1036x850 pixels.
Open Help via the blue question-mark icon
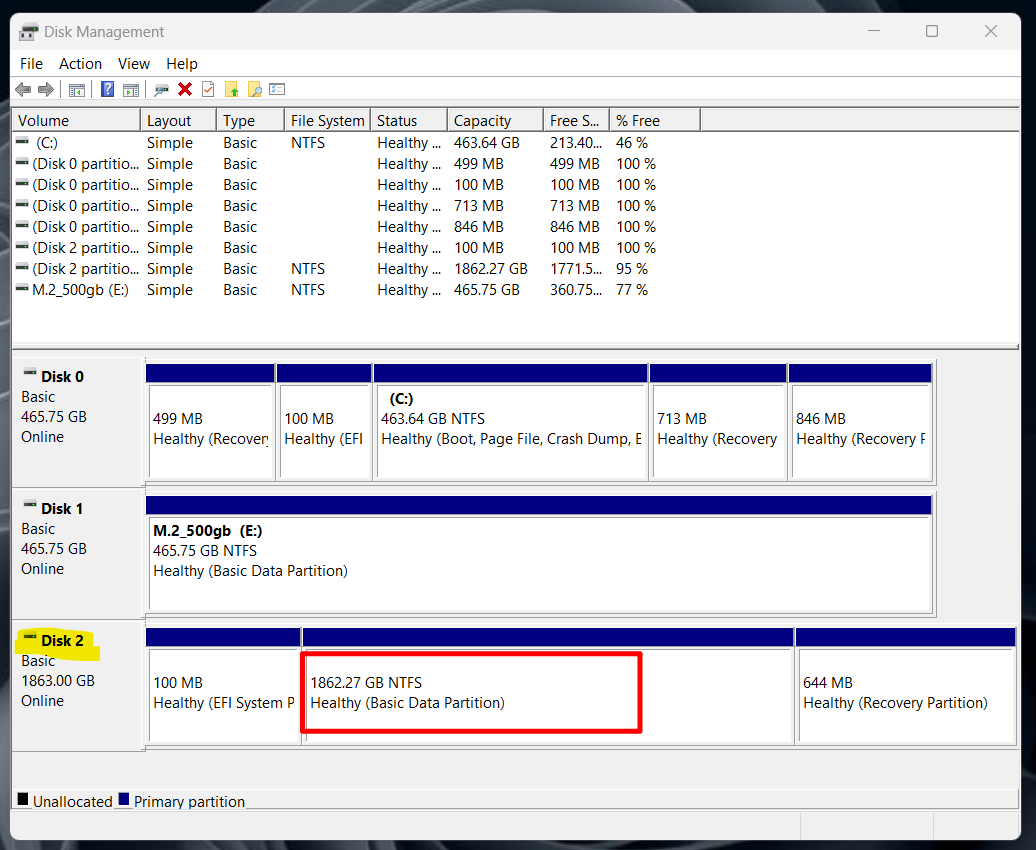[x=107, y=90]
